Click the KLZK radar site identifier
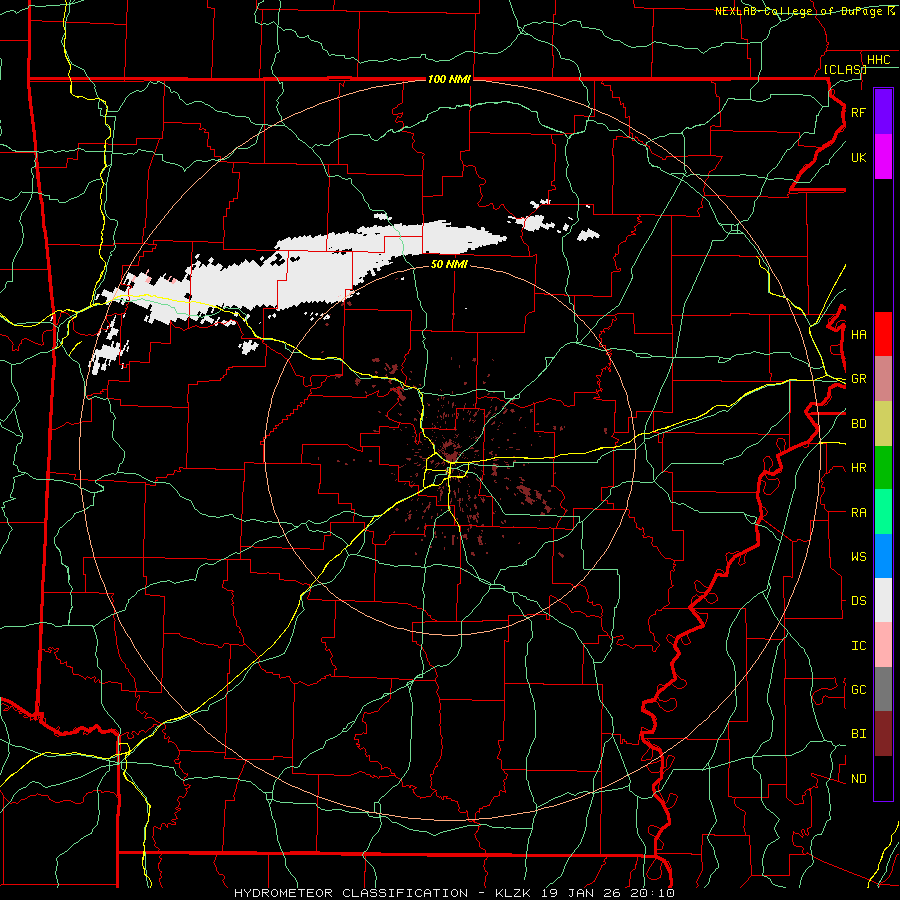 [x=513, y=893]
